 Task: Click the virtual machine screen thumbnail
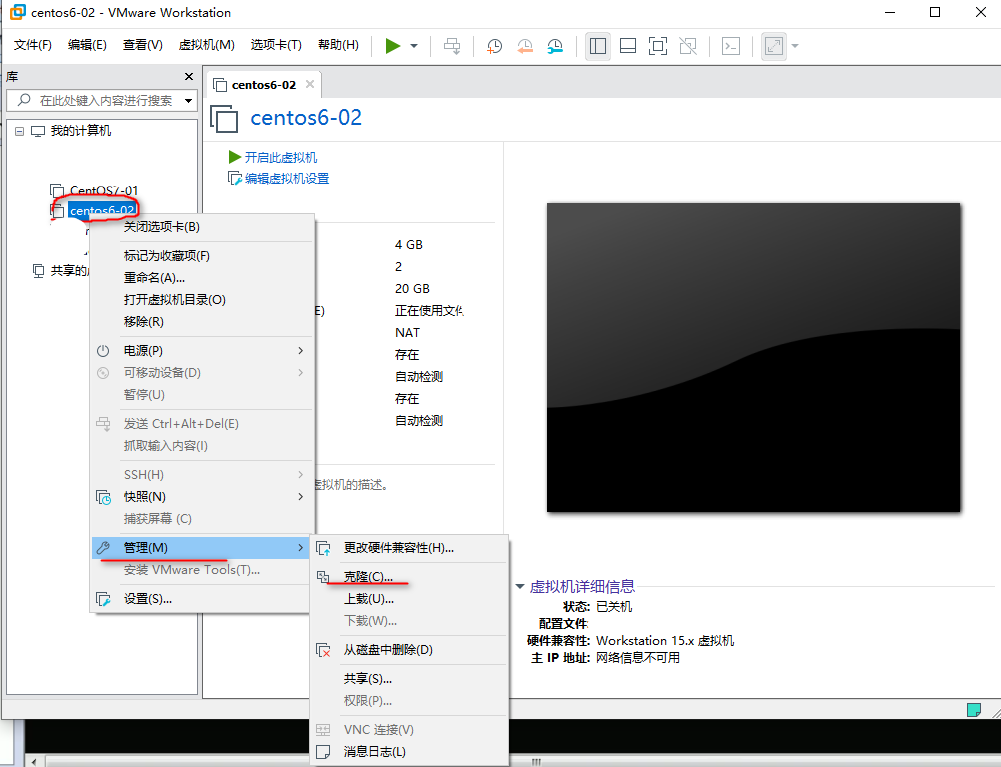(x=753, y=357)
